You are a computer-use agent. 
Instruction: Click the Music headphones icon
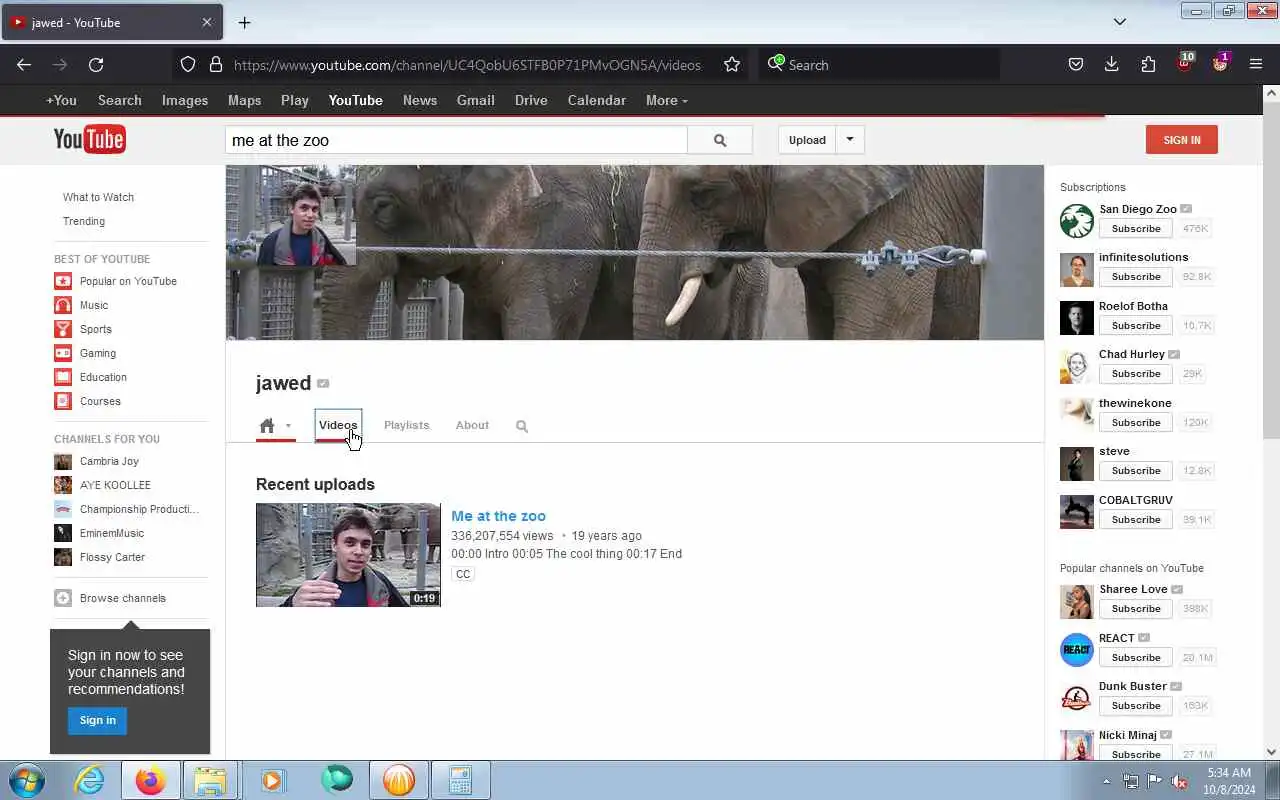click(x=63, y=305)
